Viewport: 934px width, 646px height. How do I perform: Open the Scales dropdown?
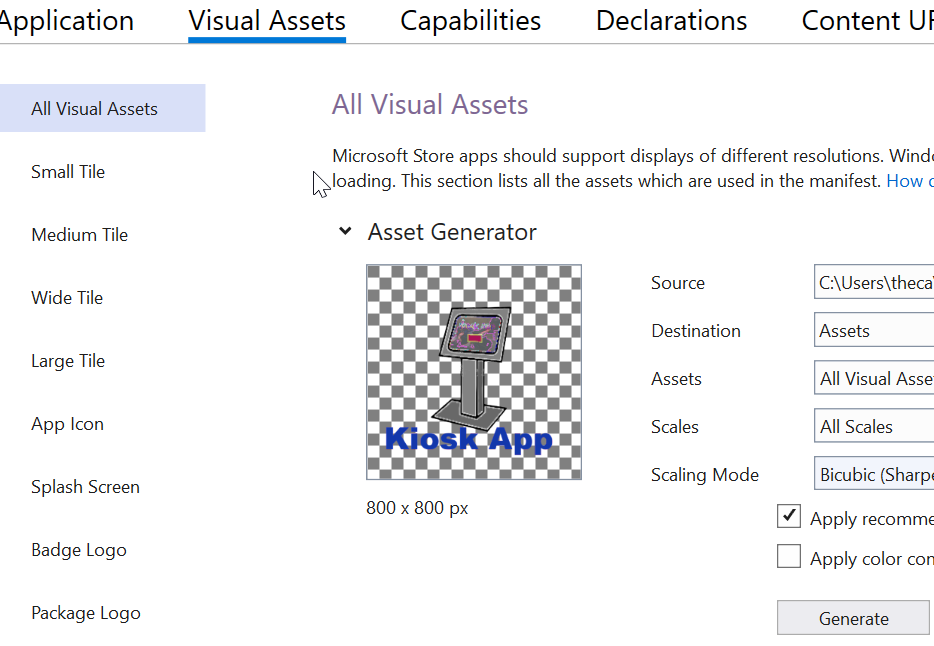click(874, 427)
